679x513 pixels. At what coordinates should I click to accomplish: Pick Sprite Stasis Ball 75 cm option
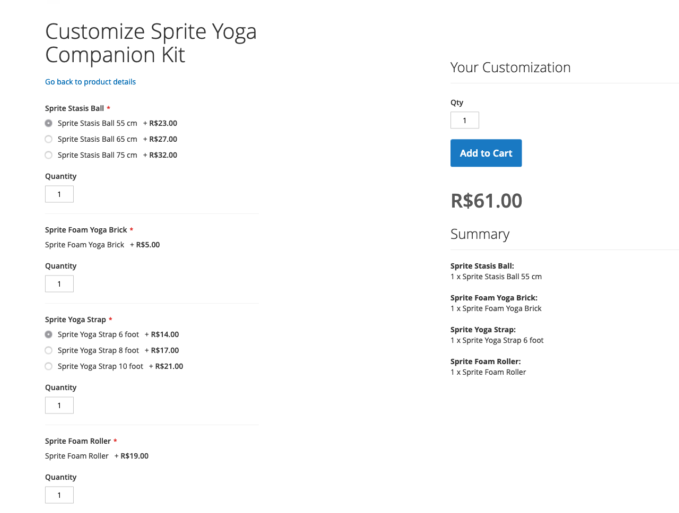(x=49, y=155)
